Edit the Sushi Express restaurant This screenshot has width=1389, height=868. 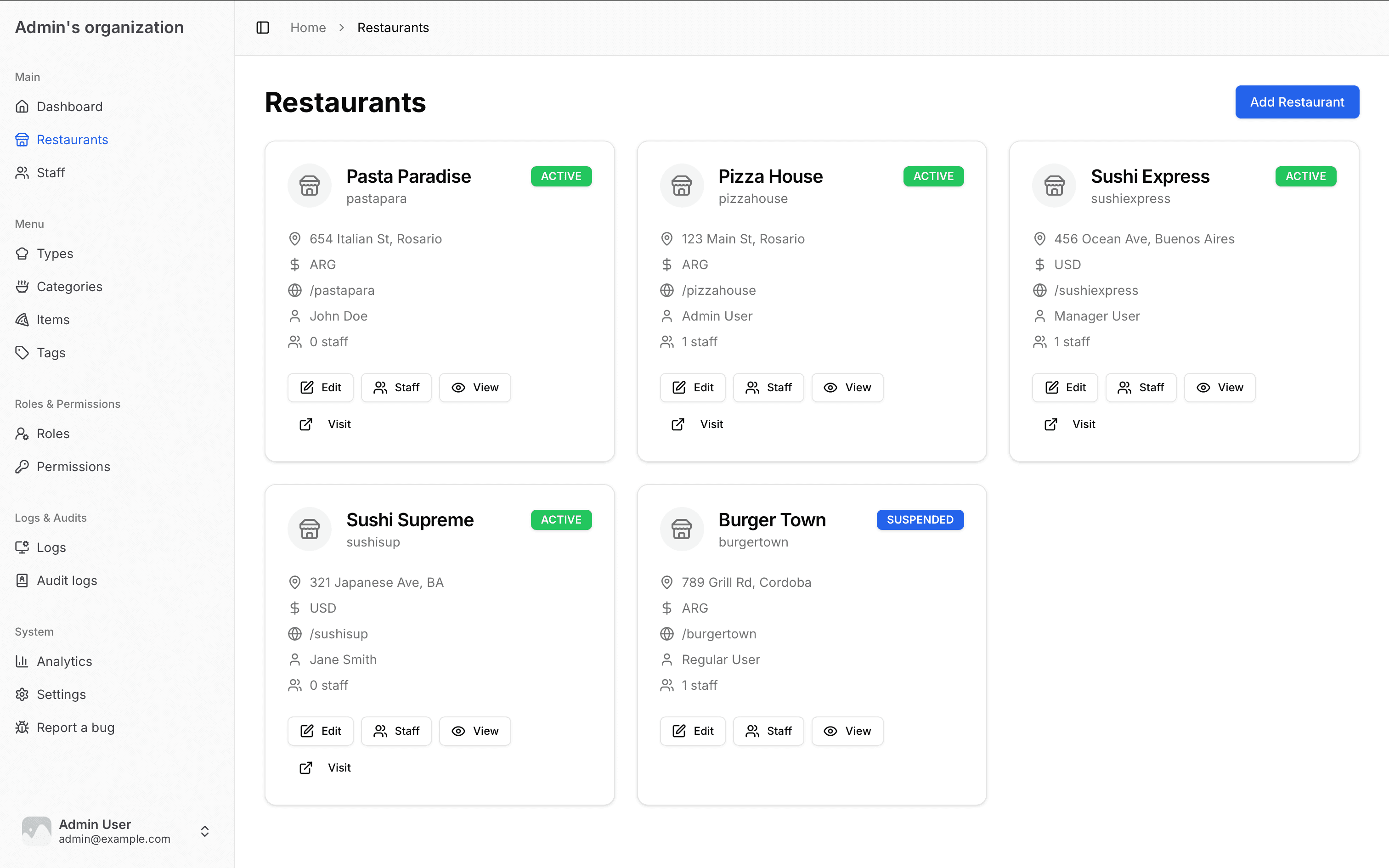1064,388
